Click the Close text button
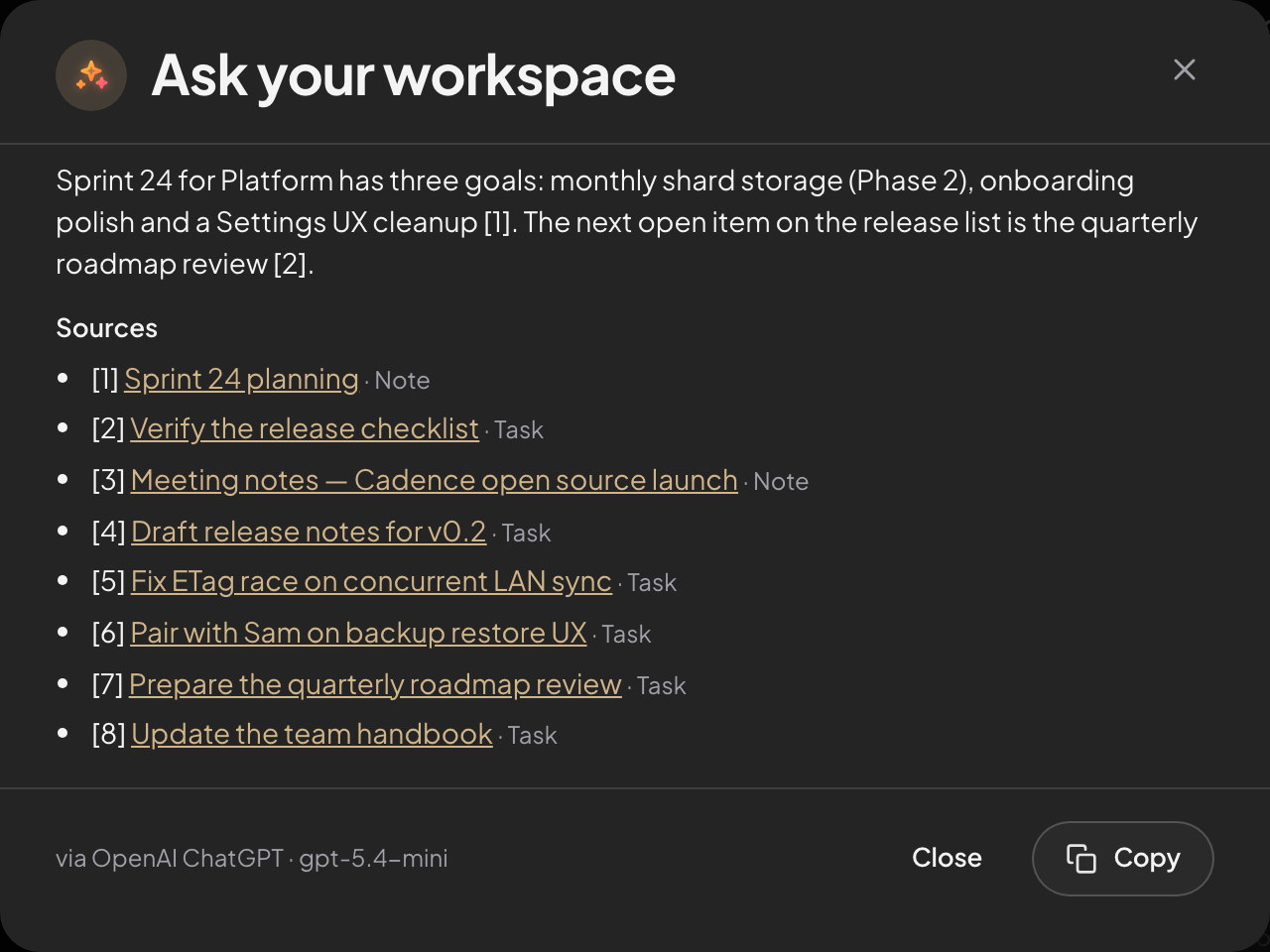This screenshot has height=952, width=1270. [x=947, y=859]
